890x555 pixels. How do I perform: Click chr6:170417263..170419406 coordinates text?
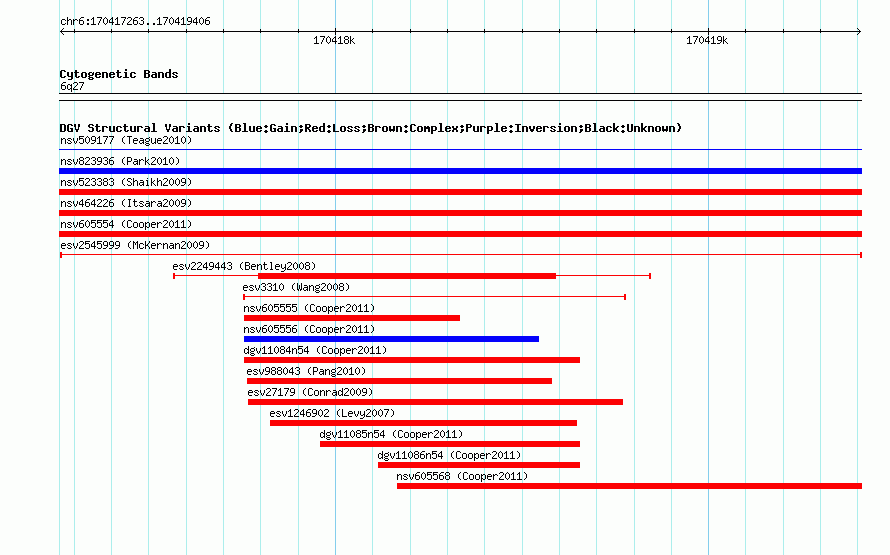[135, 21]
